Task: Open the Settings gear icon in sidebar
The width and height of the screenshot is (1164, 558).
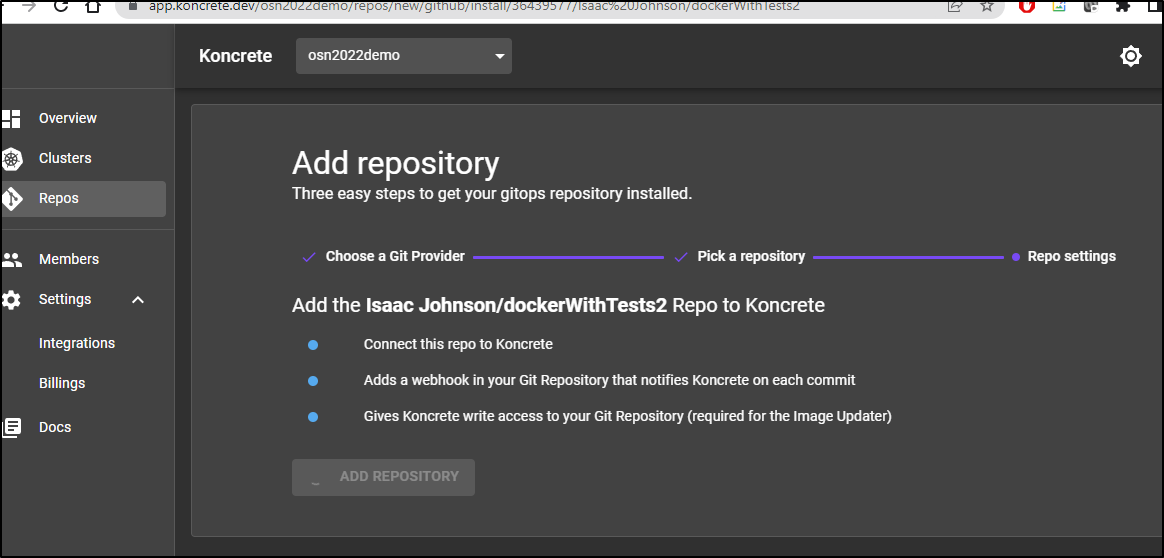Action: [x=10, y=300]
